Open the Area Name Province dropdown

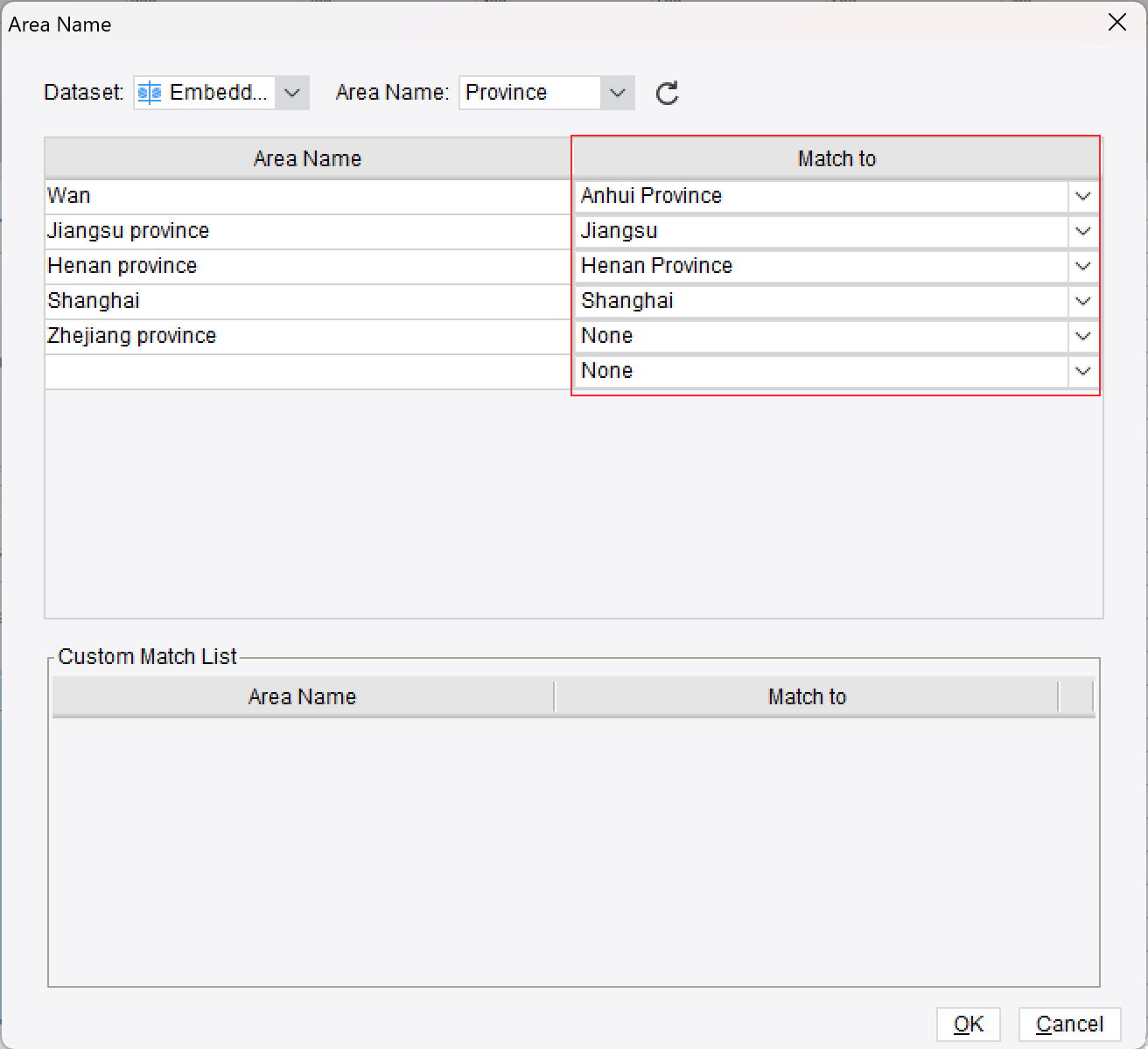click(617, 93)
